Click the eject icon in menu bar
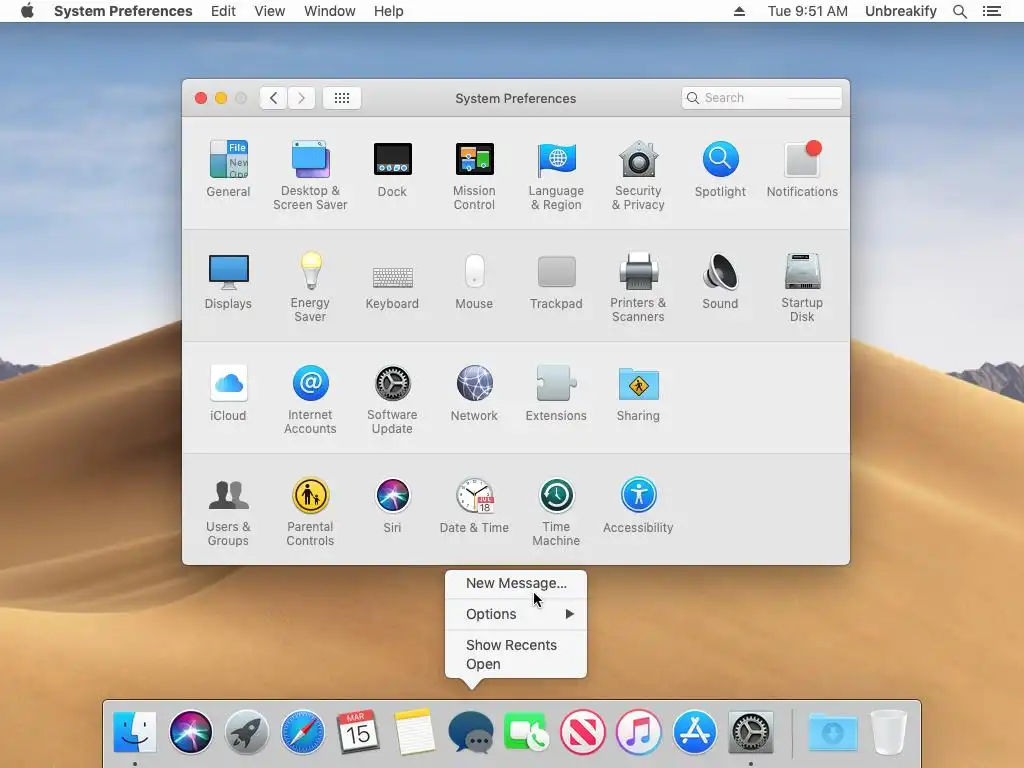 click(x=739, y=11)
